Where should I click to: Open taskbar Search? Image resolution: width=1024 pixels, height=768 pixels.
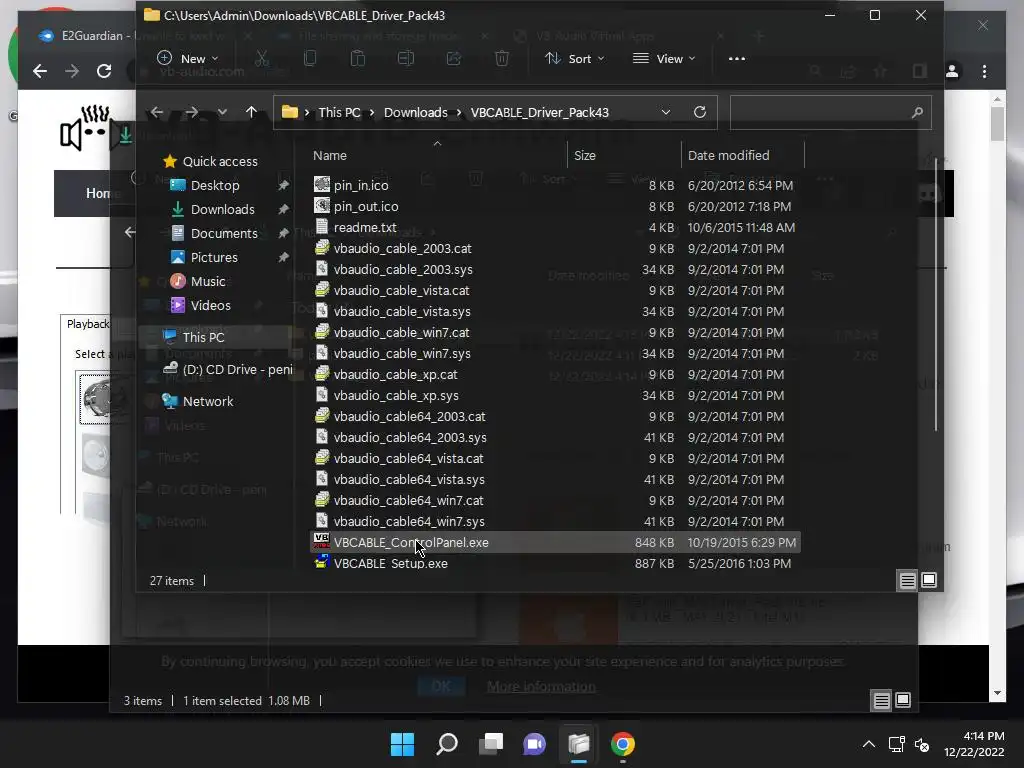447,744
